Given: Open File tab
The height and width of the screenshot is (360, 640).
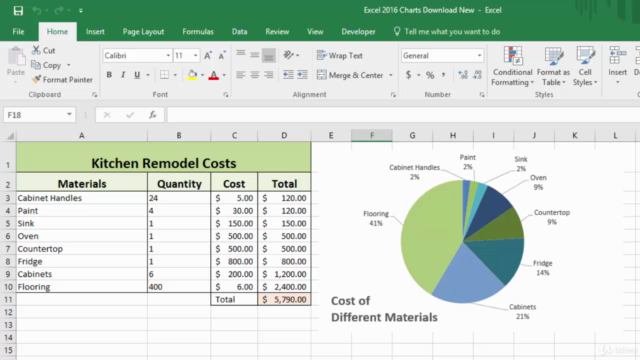Looking at the screenshot, I should (18, 31).
